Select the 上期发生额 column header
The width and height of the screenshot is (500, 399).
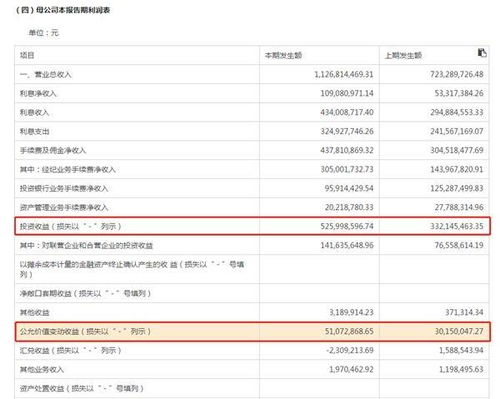(x=403, y=55)
